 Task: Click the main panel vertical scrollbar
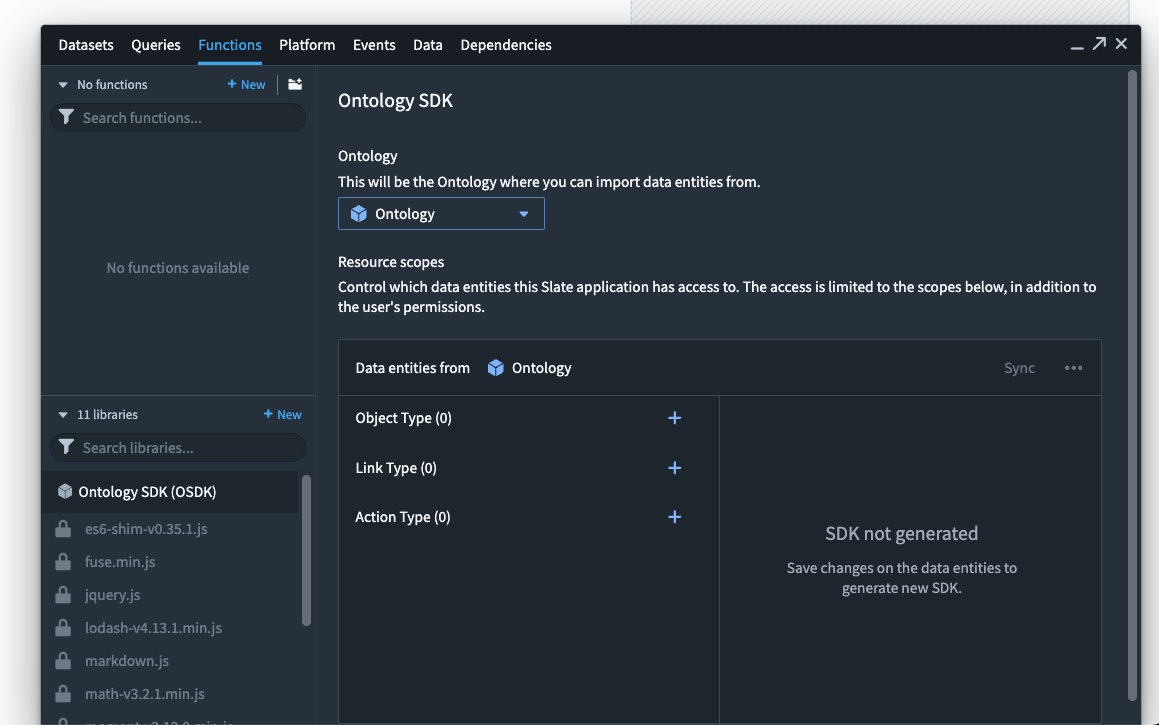(x=1132, y=385)
